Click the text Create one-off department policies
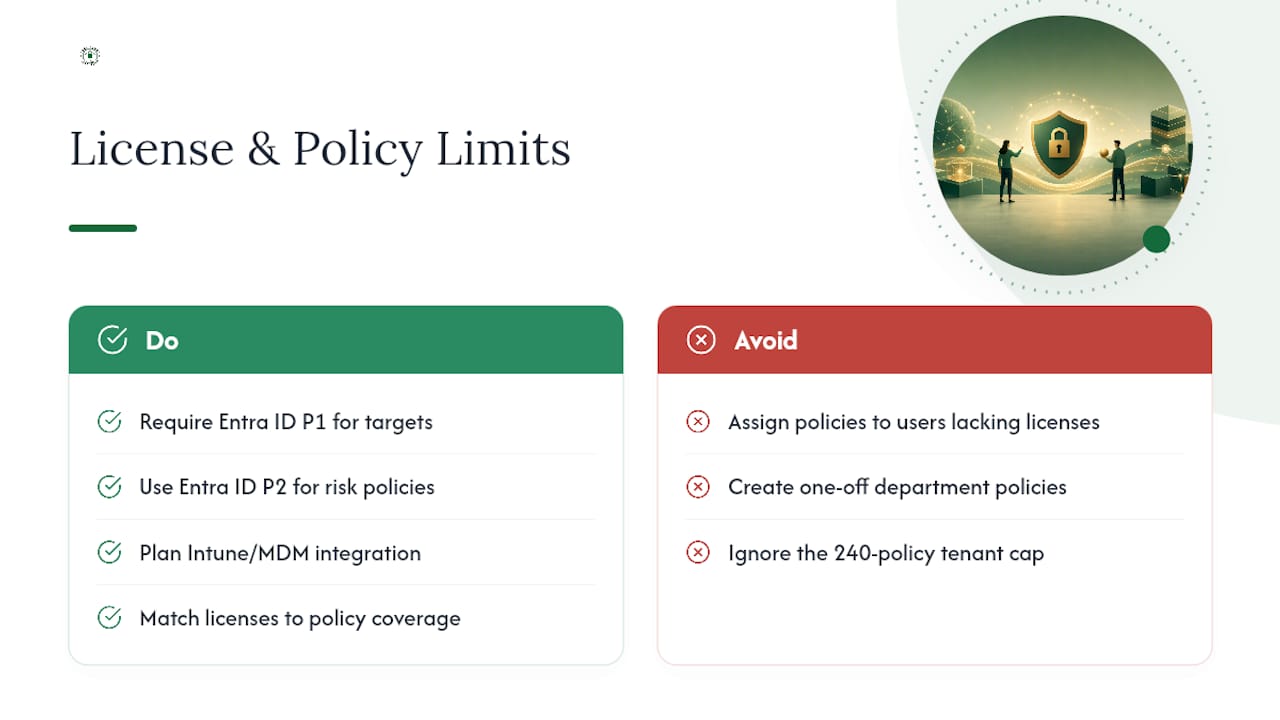Image resolution: width=1280 pixels, height=720 pixels. point(897,487)
